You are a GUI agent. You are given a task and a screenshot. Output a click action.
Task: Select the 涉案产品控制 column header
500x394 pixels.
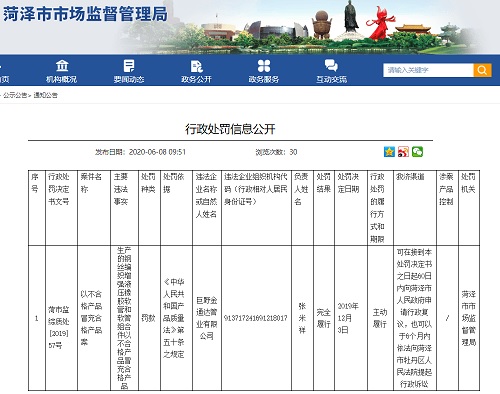[x=448, y=208]
